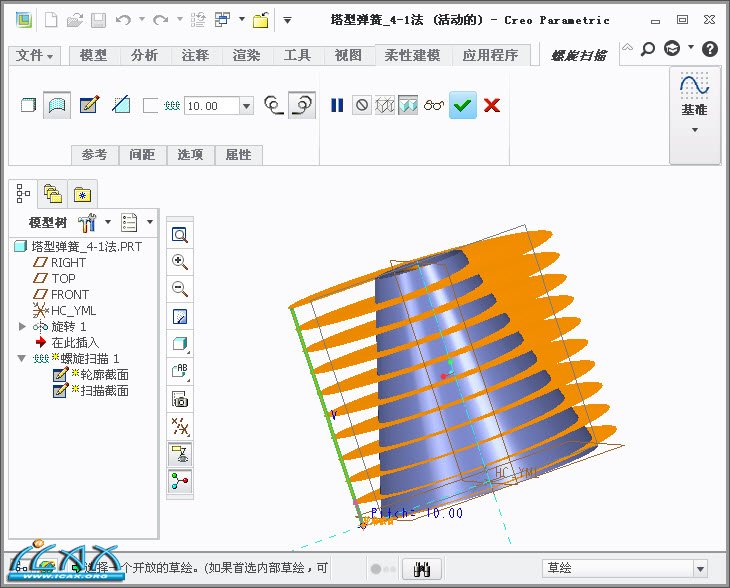The image size is (730, 588).
Task: Cancel the feature with red X
Action: 492,105
